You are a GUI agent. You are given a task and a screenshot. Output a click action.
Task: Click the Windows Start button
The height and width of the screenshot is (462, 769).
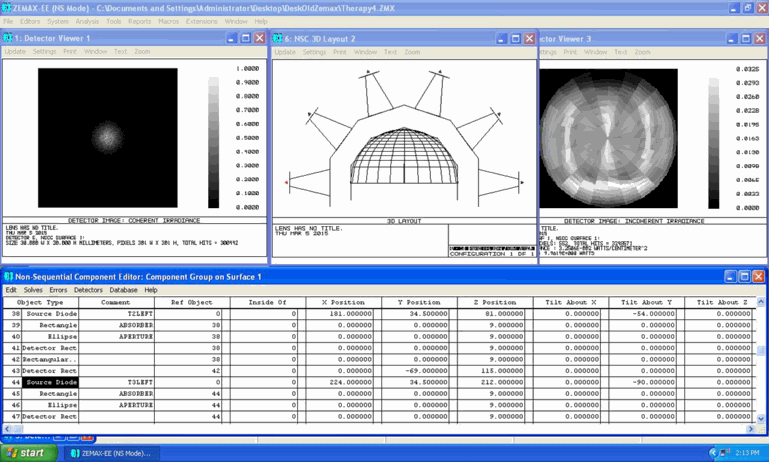click(27, 453)
